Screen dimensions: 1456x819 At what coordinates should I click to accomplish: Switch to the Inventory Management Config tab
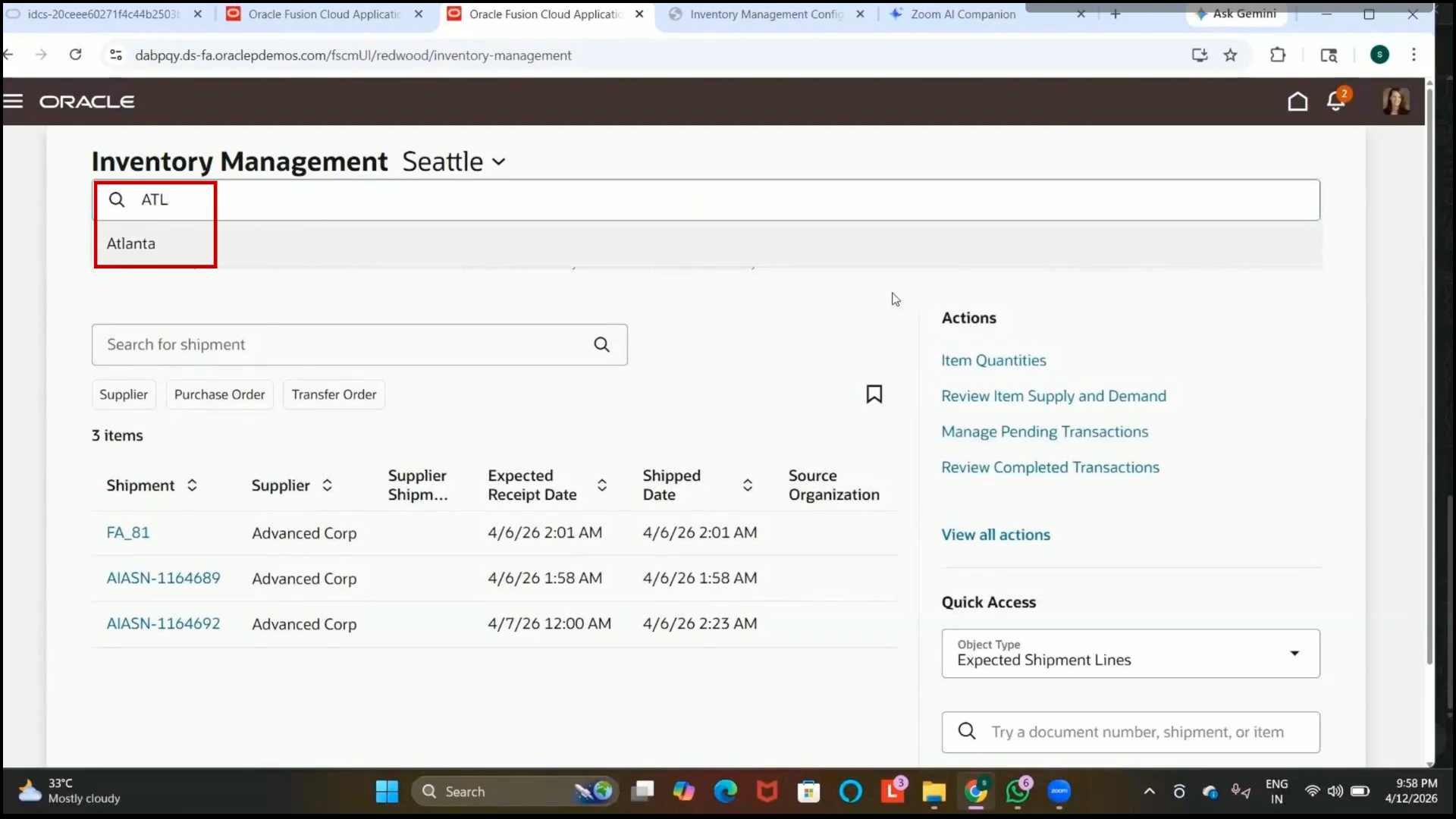click(766, 14)
